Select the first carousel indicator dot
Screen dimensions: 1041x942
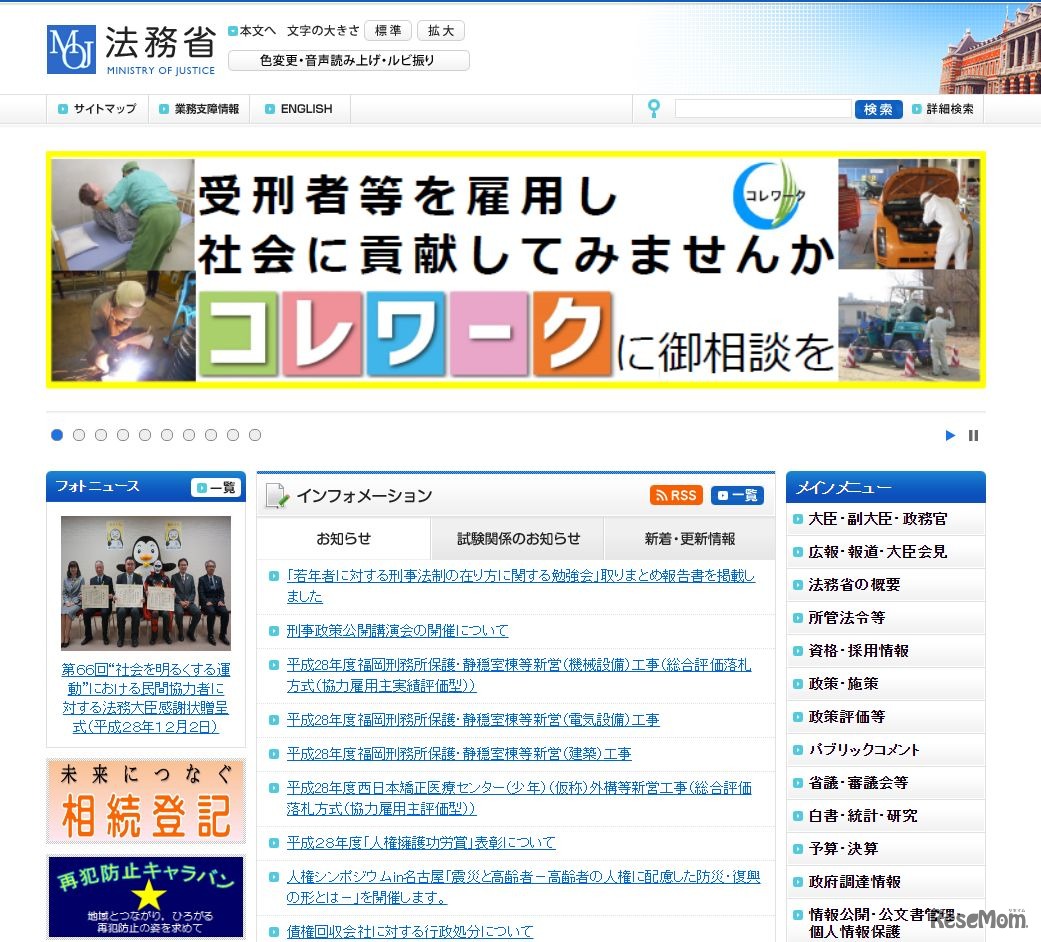tap(57, 434)
